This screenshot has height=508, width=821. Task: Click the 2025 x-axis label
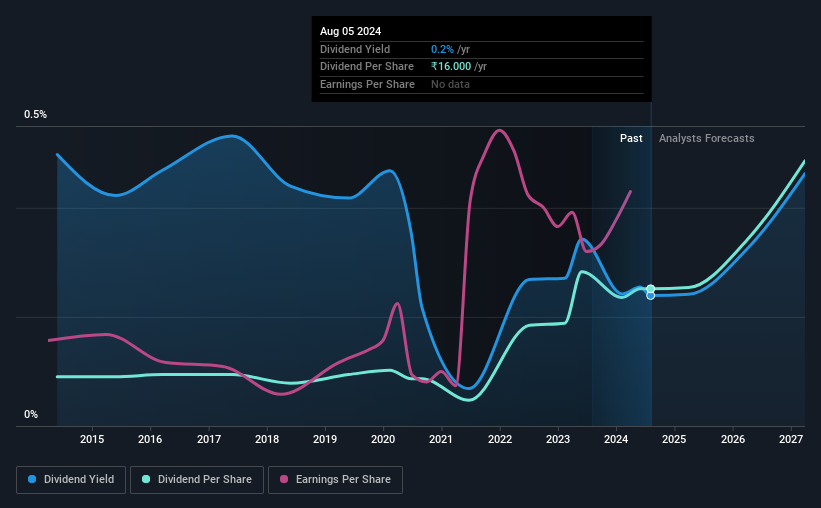674,439
